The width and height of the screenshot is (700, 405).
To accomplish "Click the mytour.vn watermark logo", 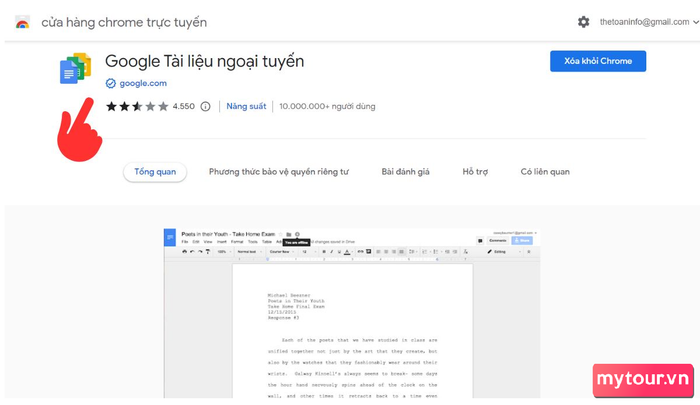I will click(643, 380).
